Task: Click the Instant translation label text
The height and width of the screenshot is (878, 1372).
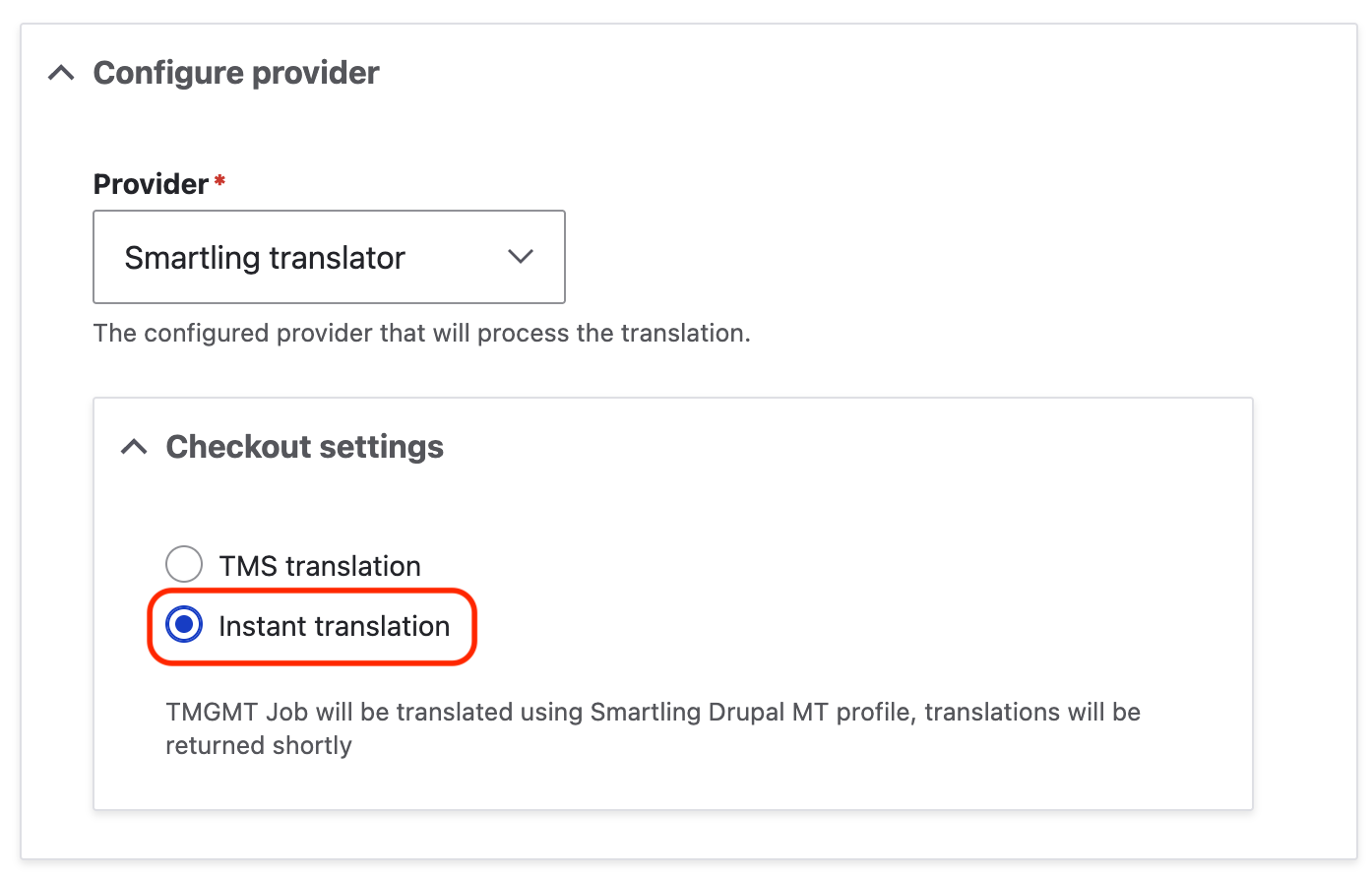Action: point(334,626)
